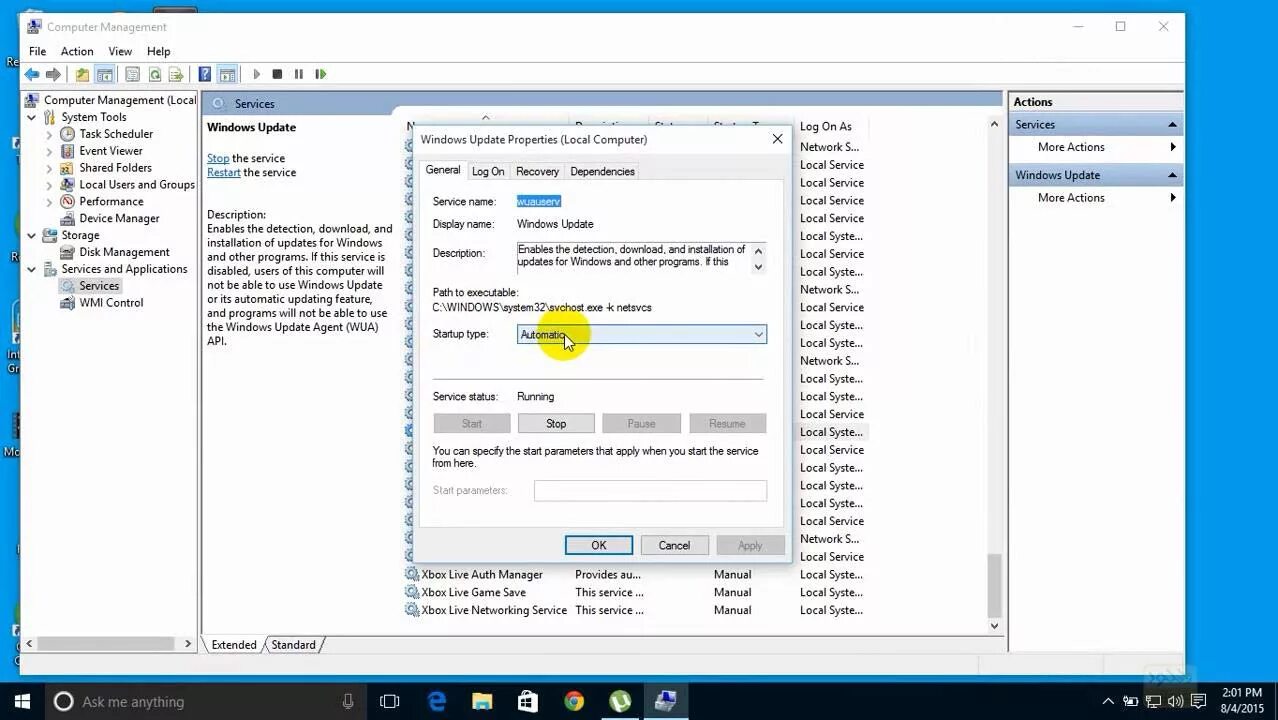Expand the Performance node
The image size is (1278, 720).
49,202
